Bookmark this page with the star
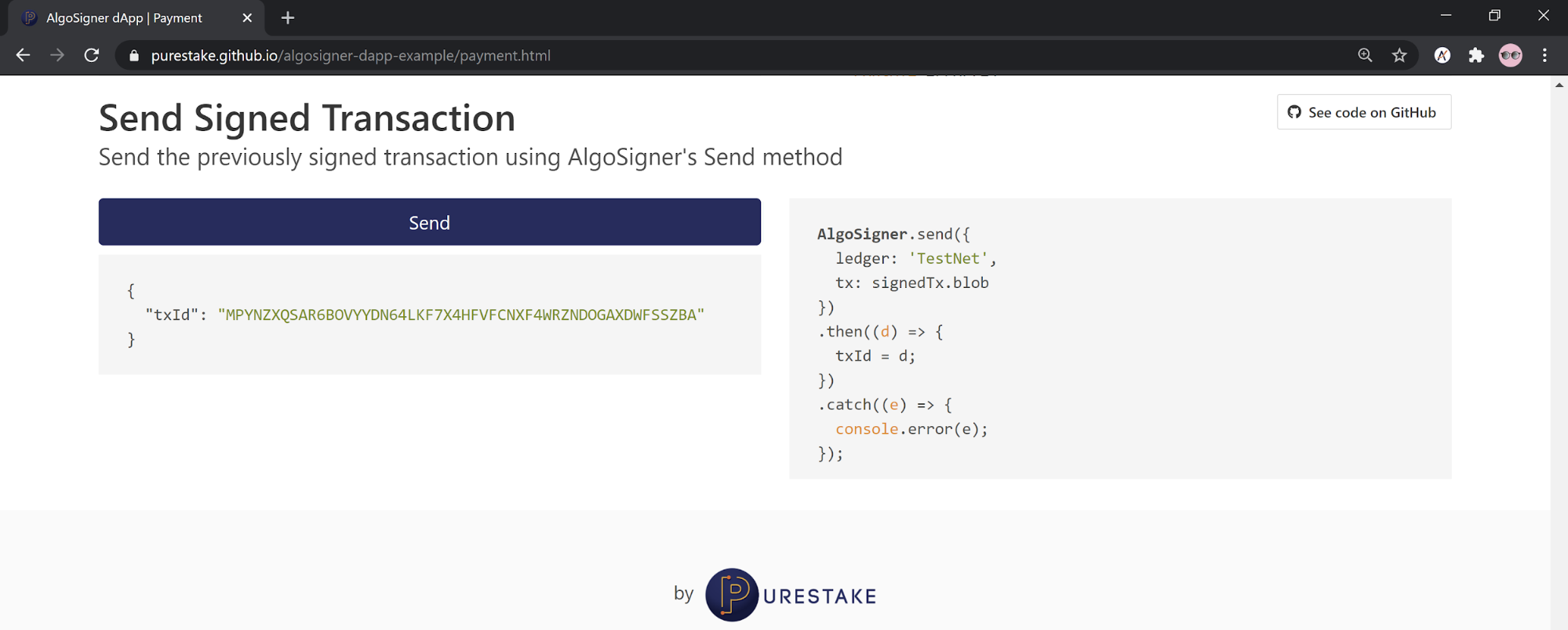1568x630 pixels. coord(1399,55)
